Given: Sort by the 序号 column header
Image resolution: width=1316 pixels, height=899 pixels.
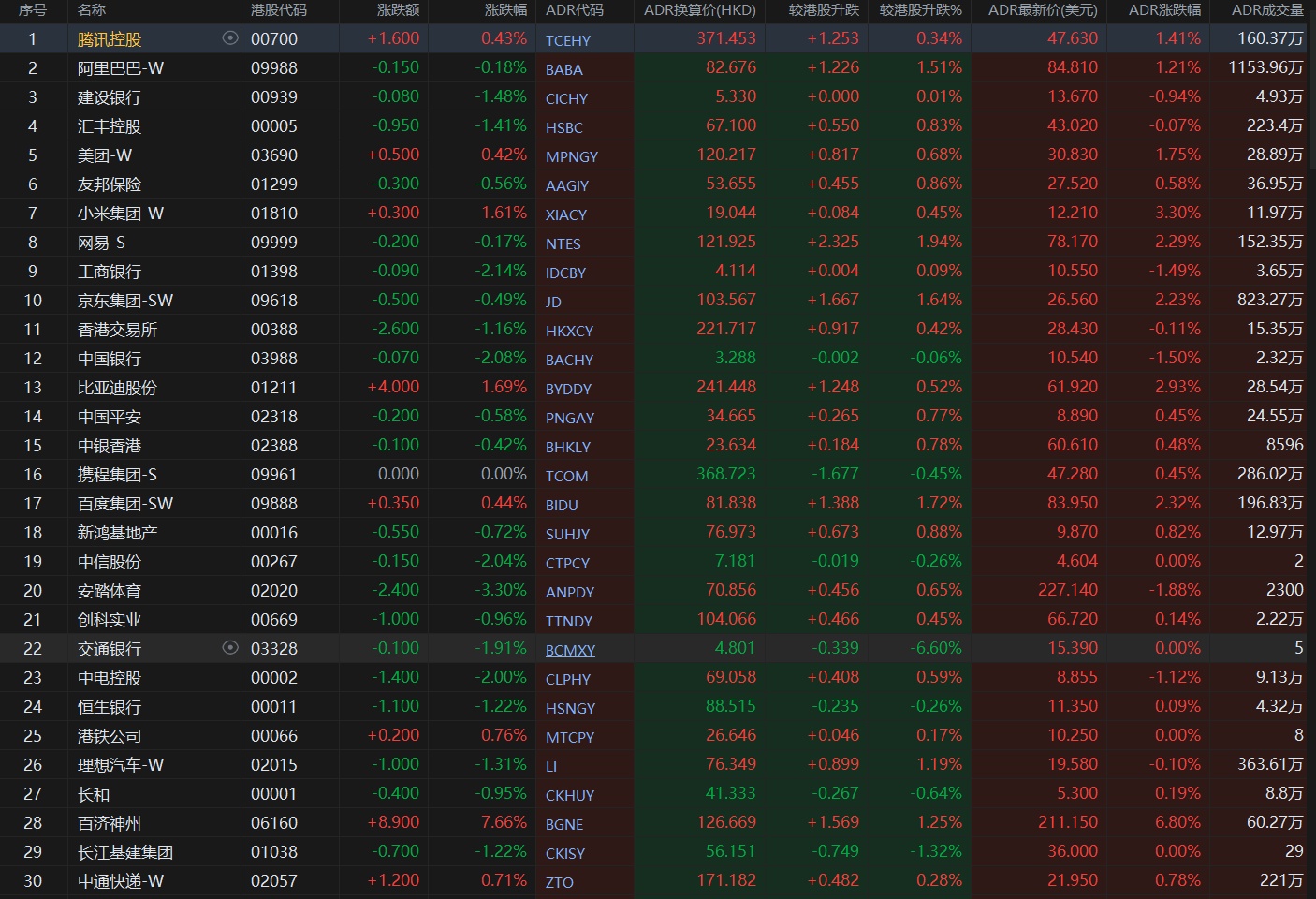Looking at the screenshot, I should (x=33, y=10).
